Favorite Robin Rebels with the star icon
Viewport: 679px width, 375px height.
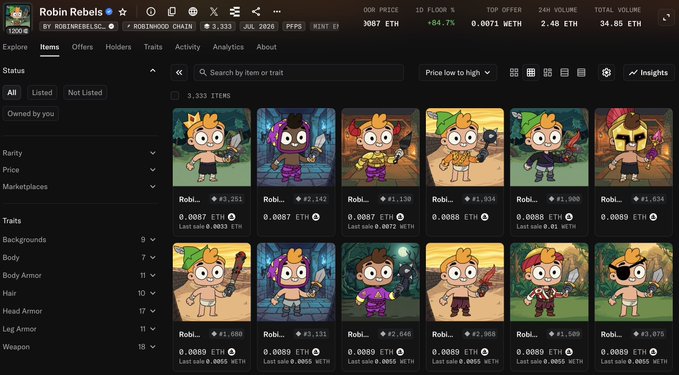[x=123, y=12]
